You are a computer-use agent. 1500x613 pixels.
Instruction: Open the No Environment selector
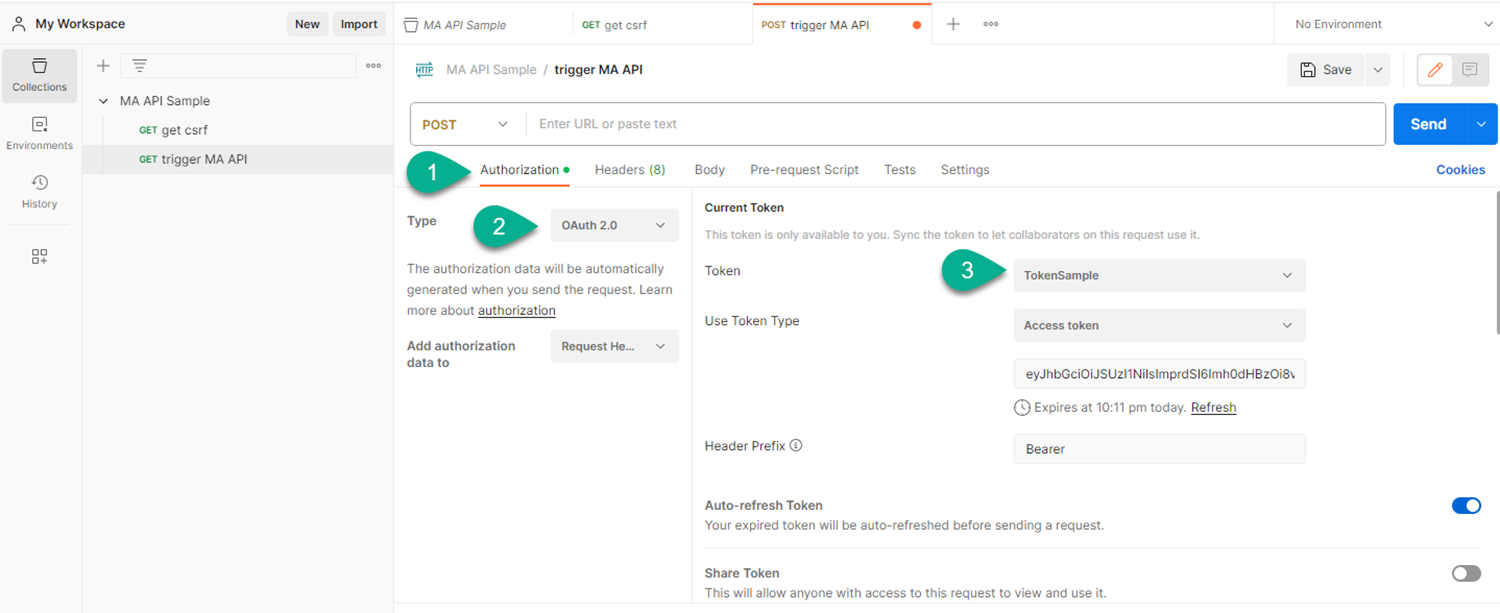pos(1393,24)
